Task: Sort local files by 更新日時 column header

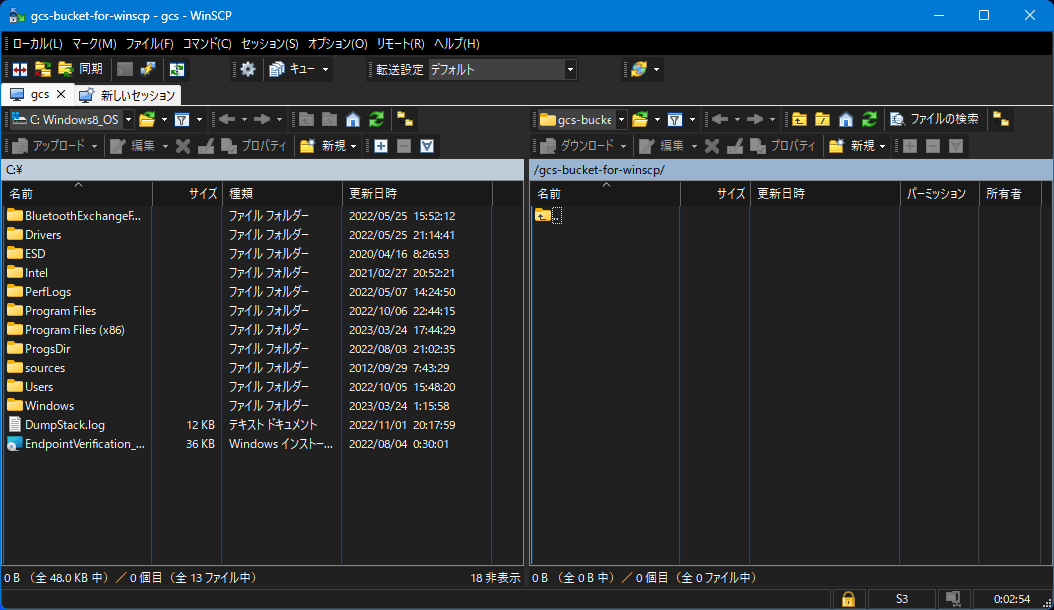Action: click(x=417, y=194)
